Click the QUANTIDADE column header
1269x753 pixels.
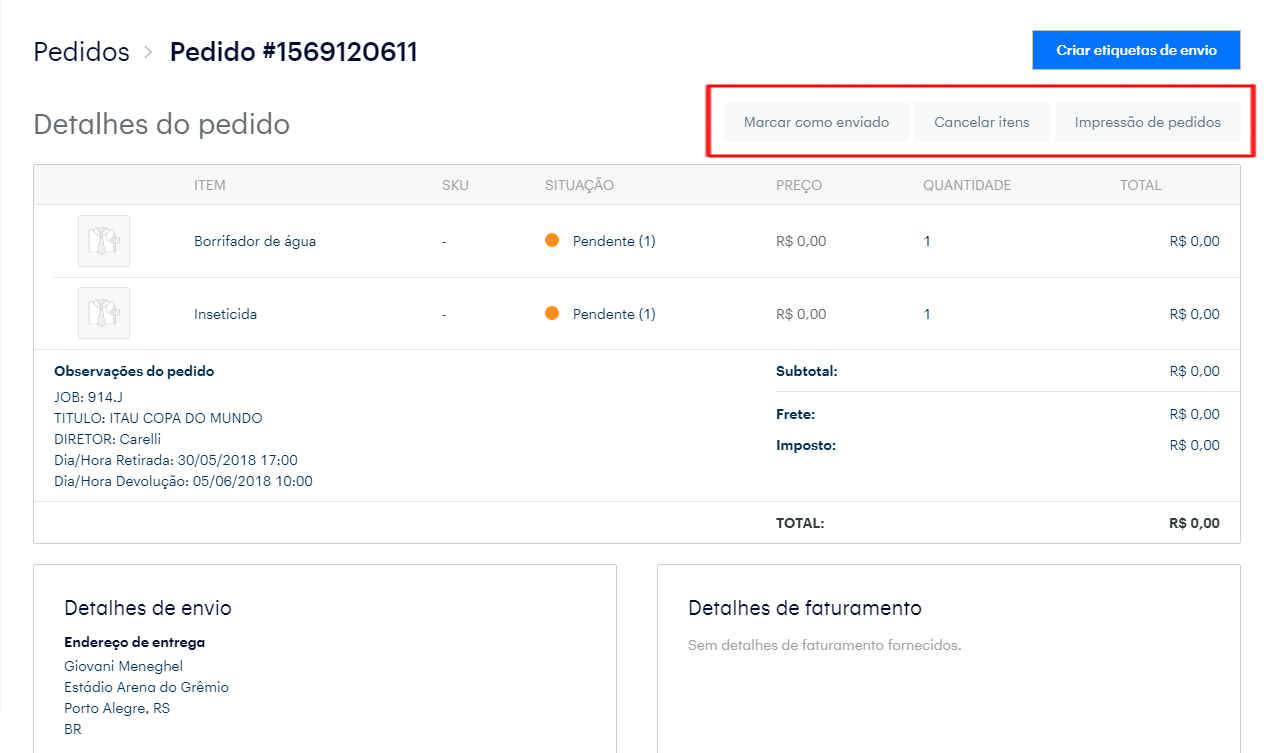click(966, 185)
